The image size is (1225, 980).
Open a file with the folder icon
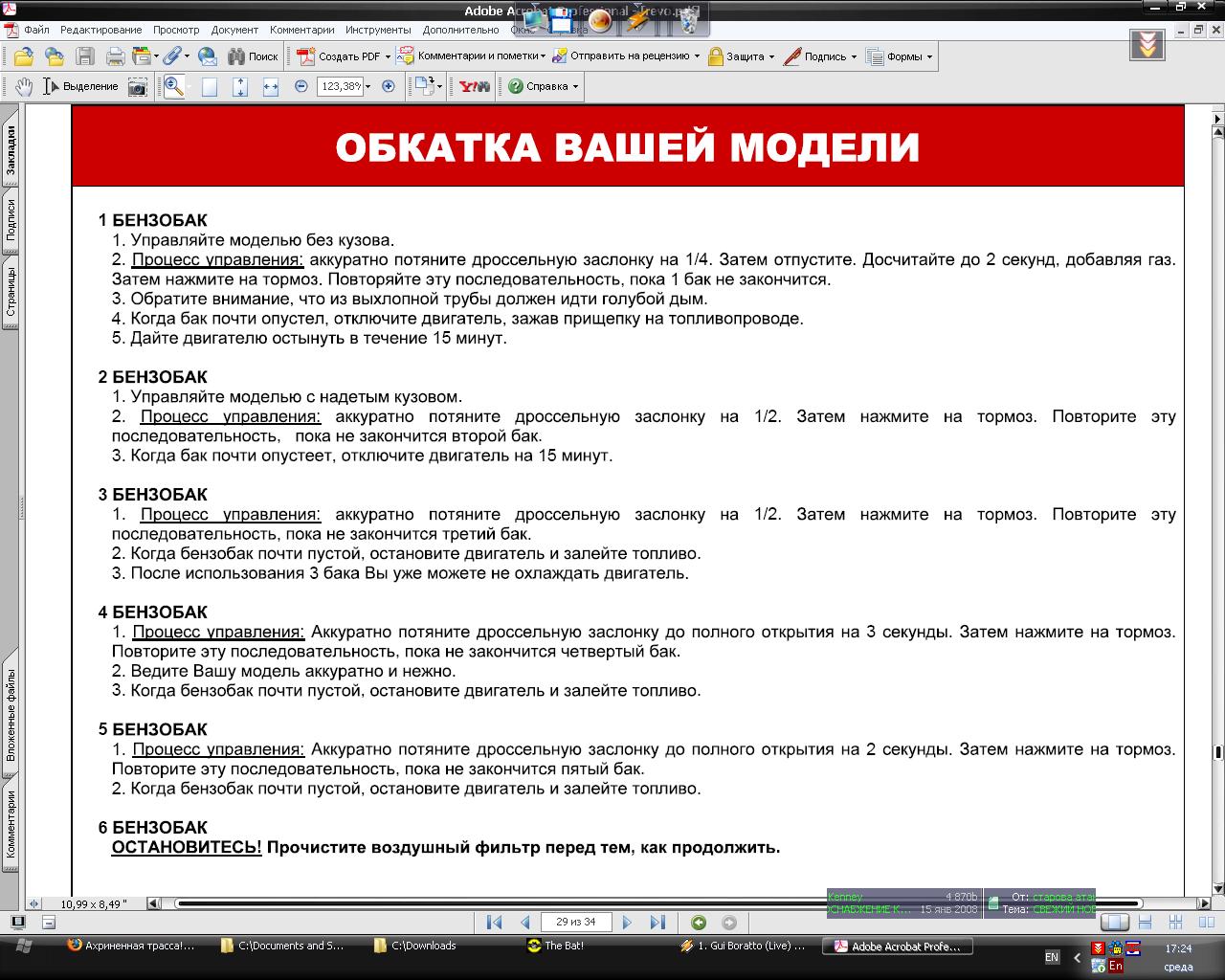(23, 56)
